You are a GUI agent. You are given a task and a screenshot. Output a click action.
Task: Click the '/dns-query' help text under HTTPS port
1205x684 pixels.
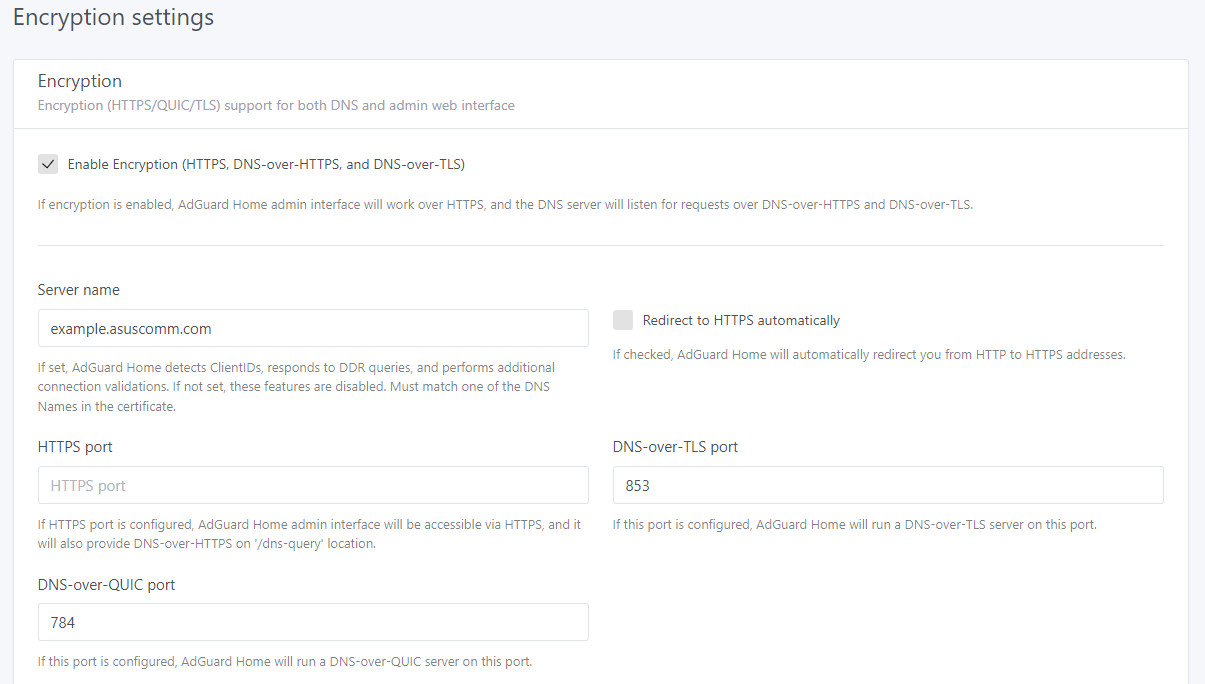[x=309, y=534]
